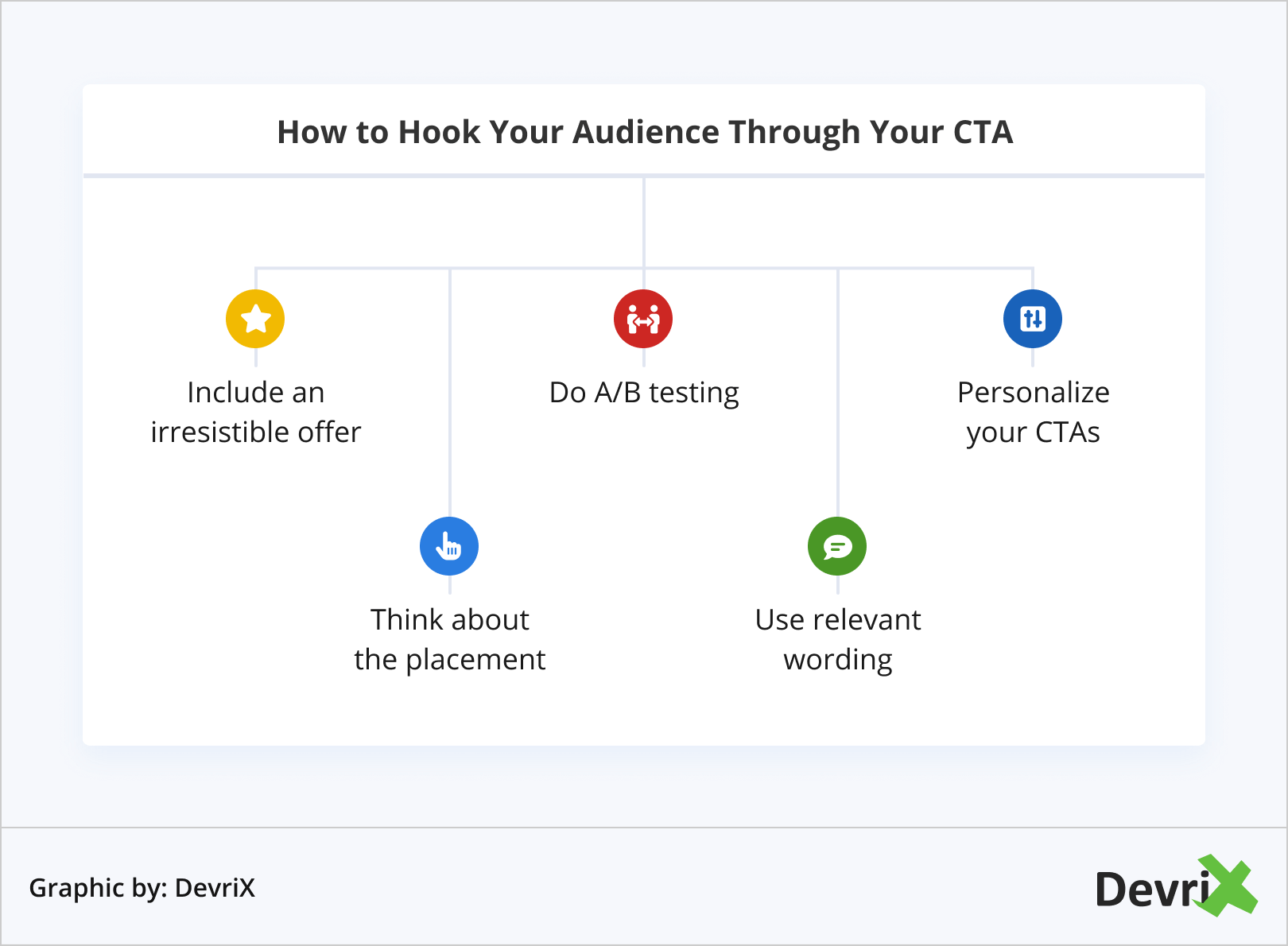The height and width of the screenshot is (946, 1288).
Task: Click the "How to Hook Your Audience" heading
Action: point(644,132)
